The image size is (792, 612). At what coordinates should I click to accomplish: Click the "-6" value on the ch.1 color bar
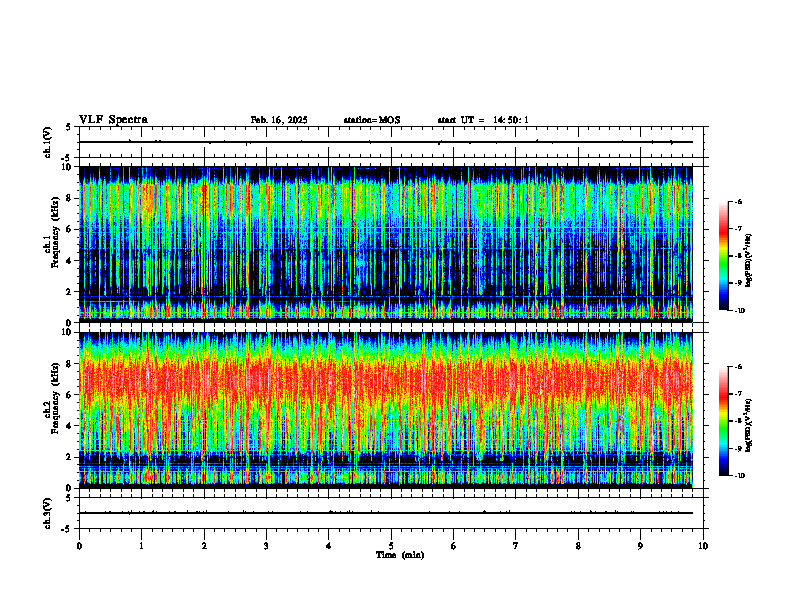coord(738,202)
